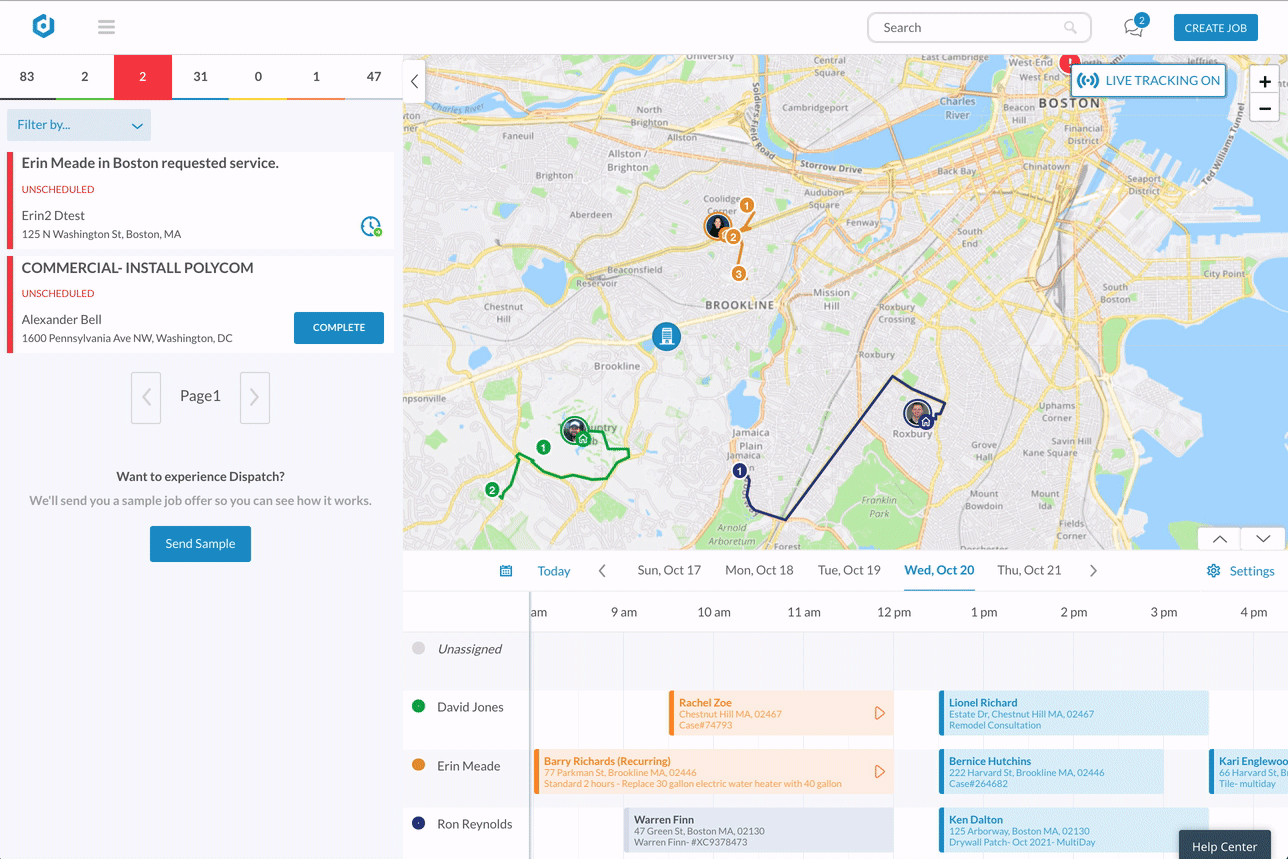Go to next dates in schedule
Image resolution: width=1288 pixels, height=859 pixels.
1093,571
